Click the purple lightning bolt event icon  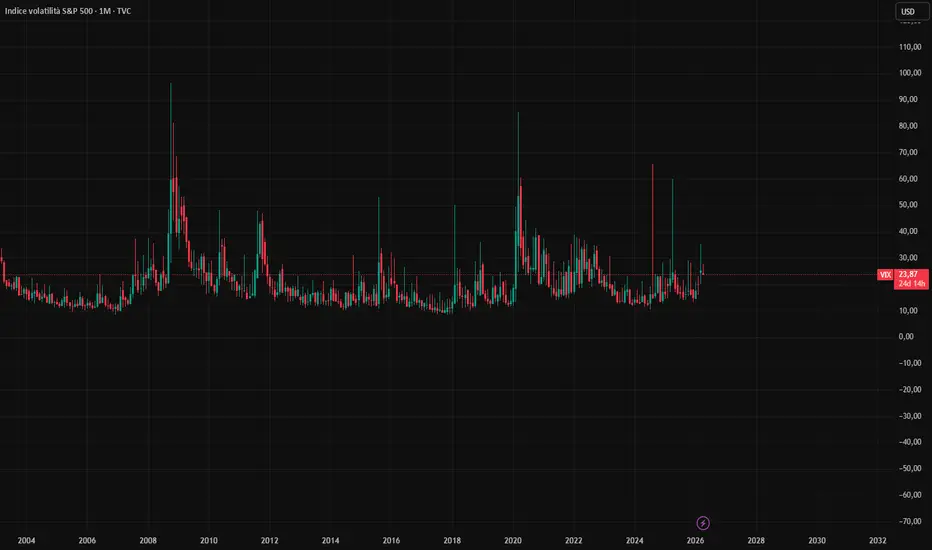pyautogui.click(x=703, y=523)
